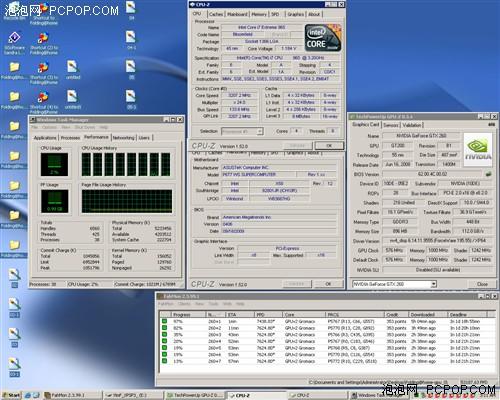Click the CPU Usage gauge in Task Manager
500x400 pixels.
tap(54, 164)
